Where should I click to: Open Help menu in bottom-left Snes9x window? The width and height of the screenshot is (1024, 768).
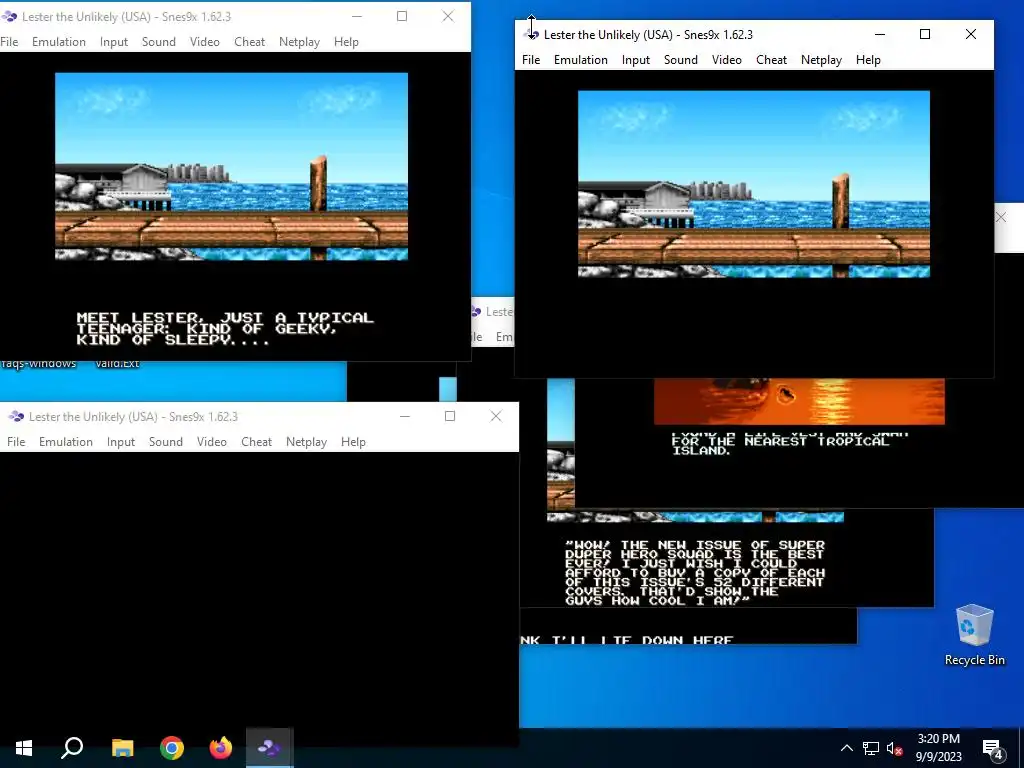tap(353, 442)
